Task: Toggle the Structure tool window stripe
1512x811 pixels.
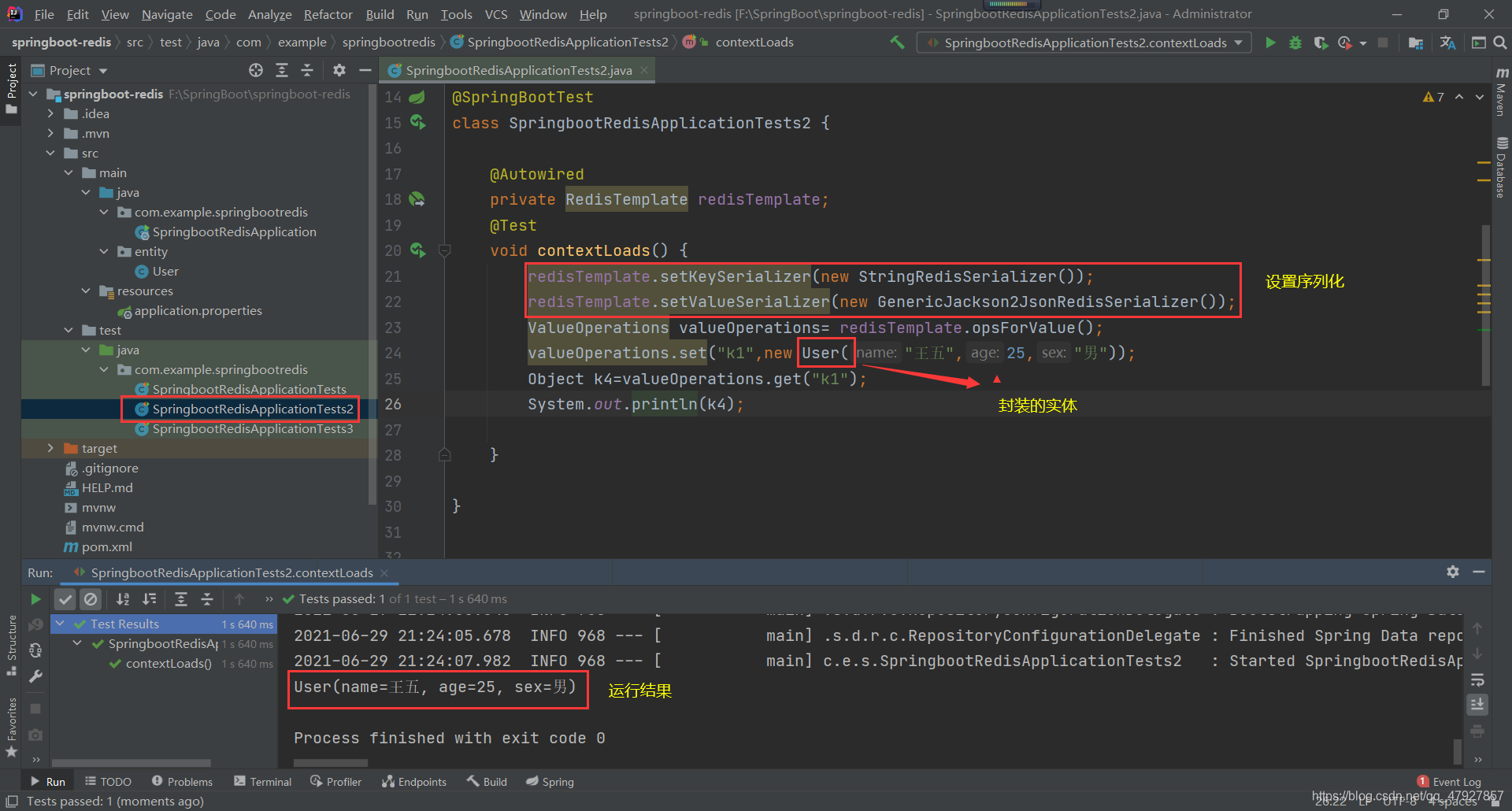Action: 11,644
